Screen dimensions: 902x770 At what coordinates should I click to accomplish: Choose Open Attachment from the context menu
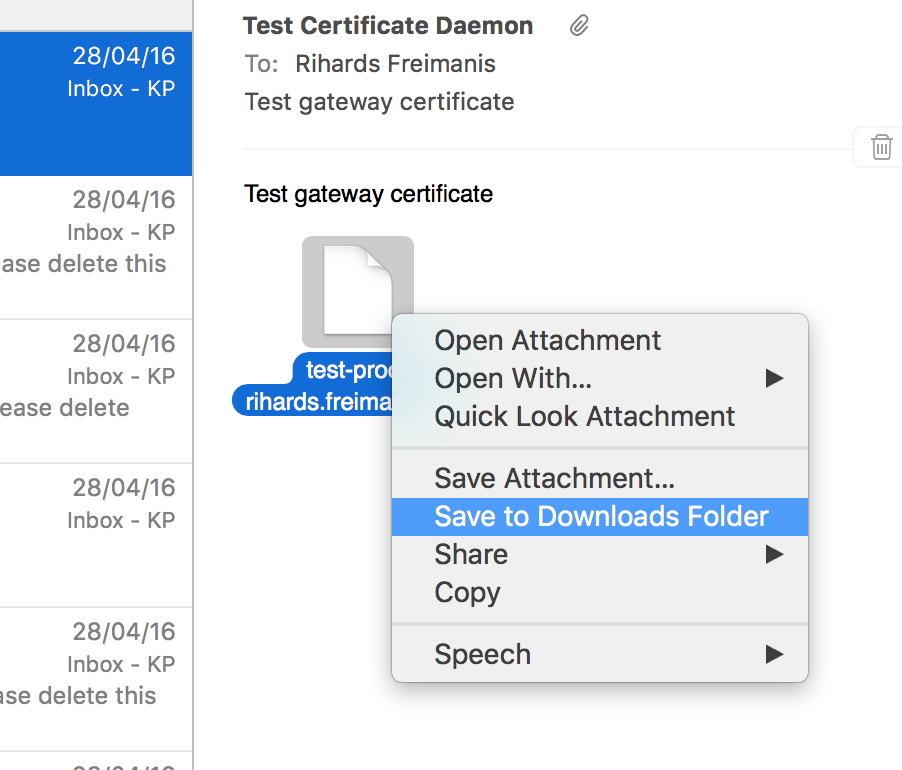click(547, 341)
